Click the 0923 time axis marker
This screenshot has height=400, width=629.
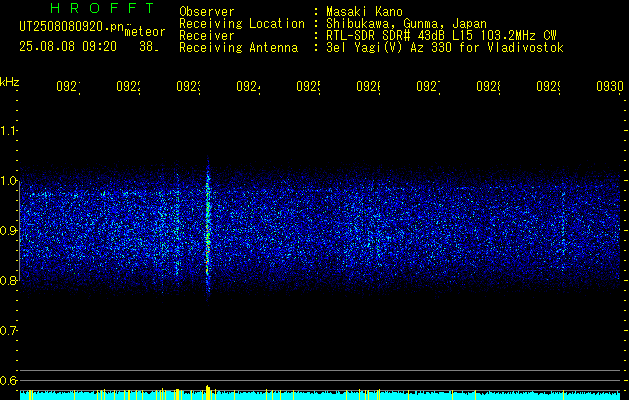pos(189,87)
